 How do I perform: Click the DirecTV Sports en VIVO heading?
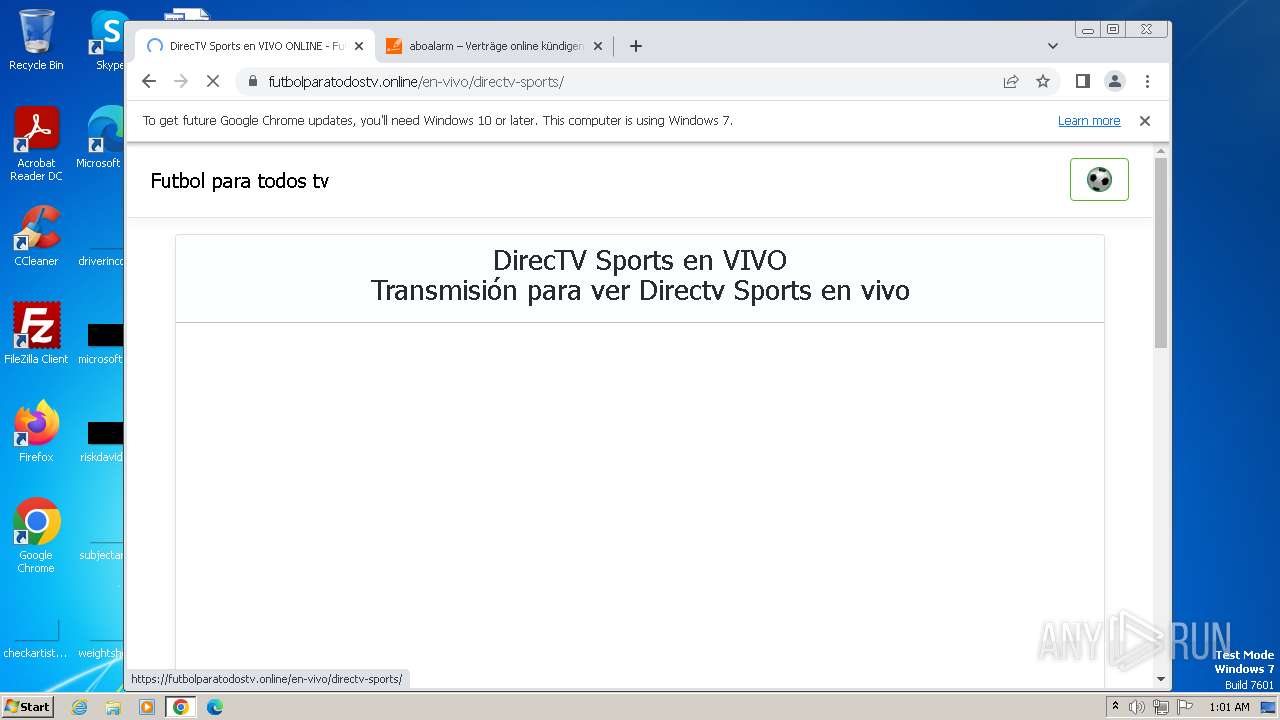640,261
